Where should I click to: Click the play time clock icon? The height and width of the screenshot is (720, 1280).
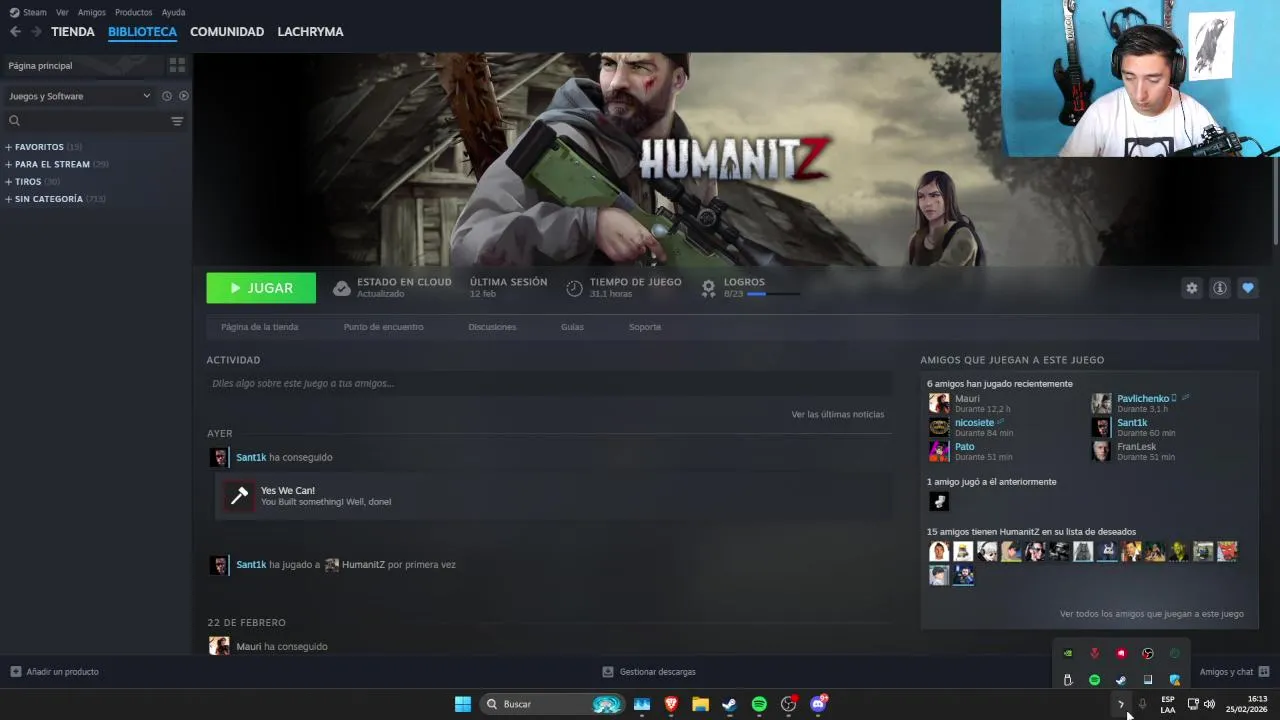coord(574,288)
